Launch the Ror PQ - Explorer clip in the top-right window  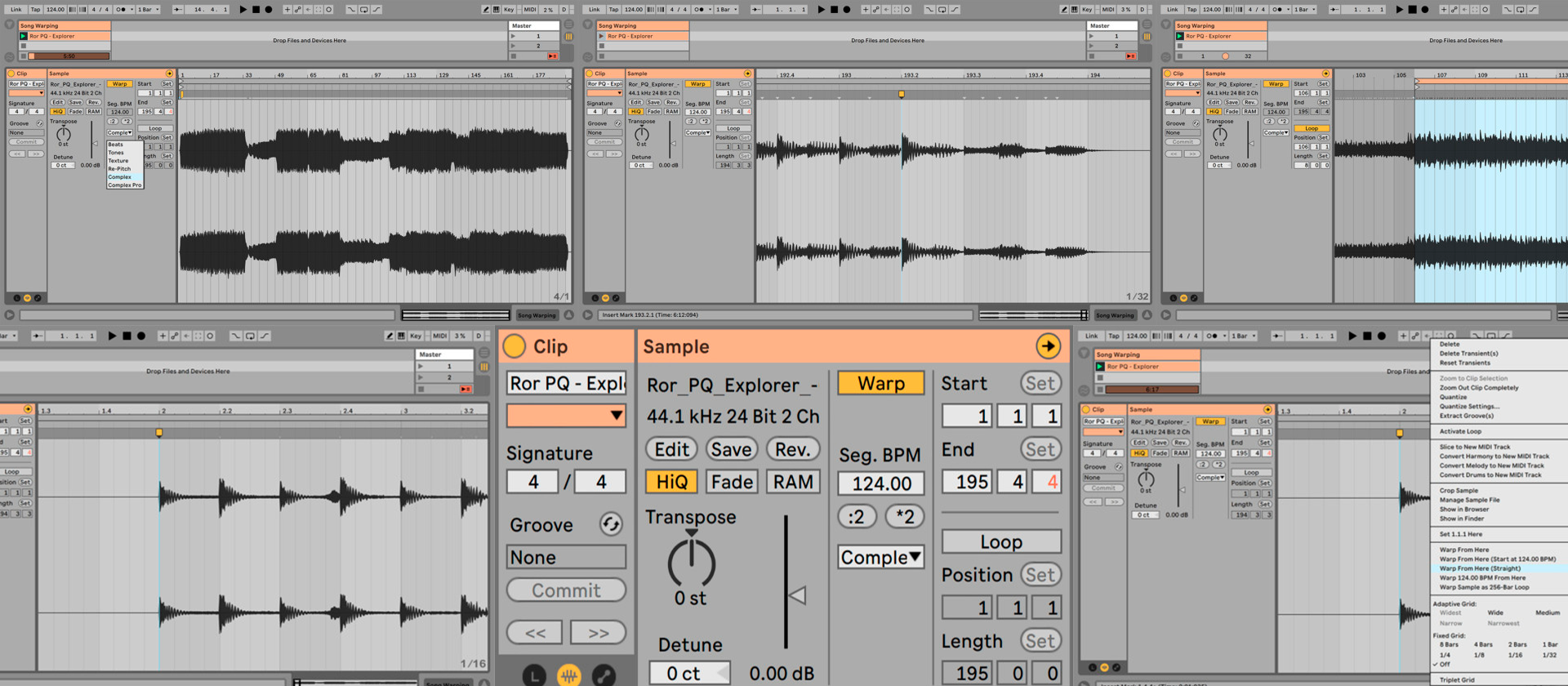1179,36
